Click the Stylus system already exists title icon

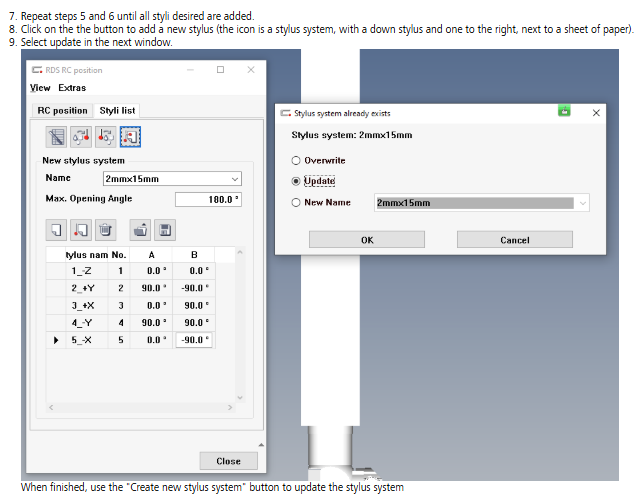click(x=285, y=113)
